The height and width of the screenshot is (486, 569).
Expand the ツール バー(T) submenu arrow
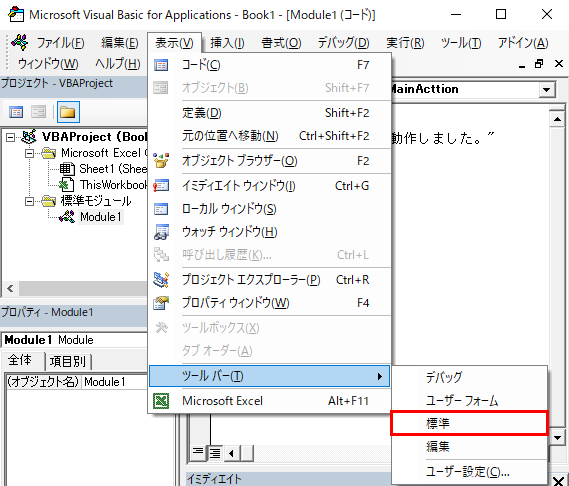coord(380,376)
